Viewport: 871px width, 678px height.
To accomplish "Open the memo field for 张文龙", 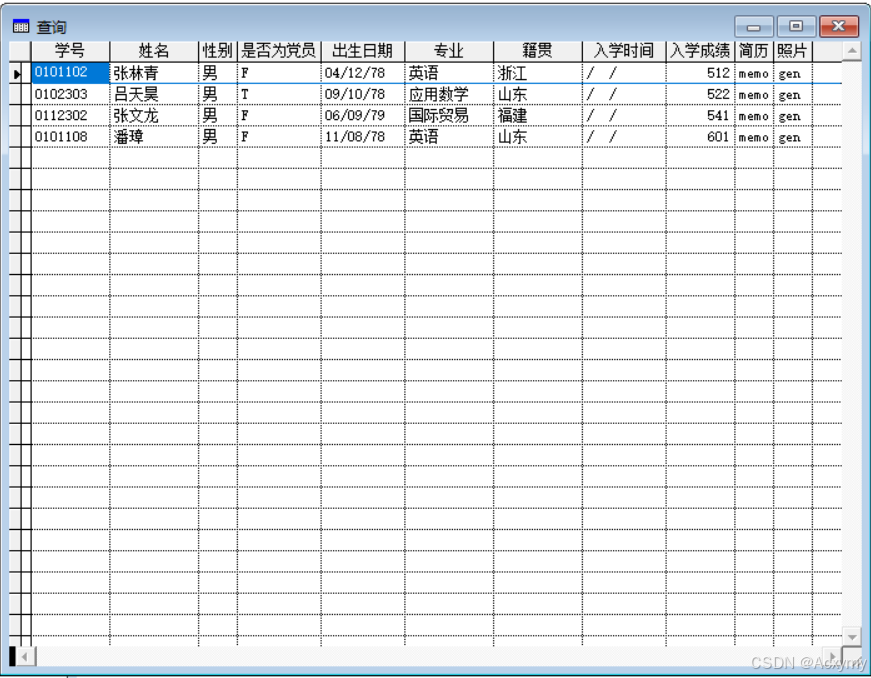I will coord(754,116).
